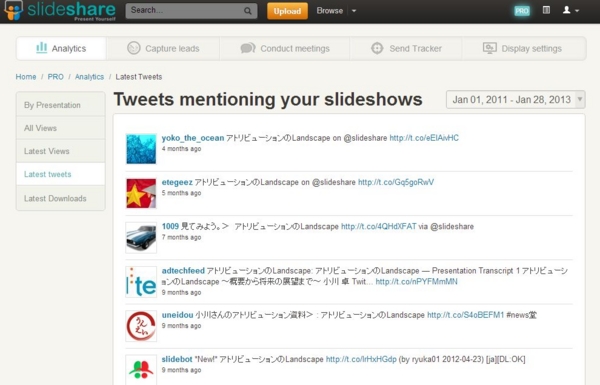This screenshot has width=600, height=385.
Task: Click etegeez star flag avatar
Action: [141, 193]
